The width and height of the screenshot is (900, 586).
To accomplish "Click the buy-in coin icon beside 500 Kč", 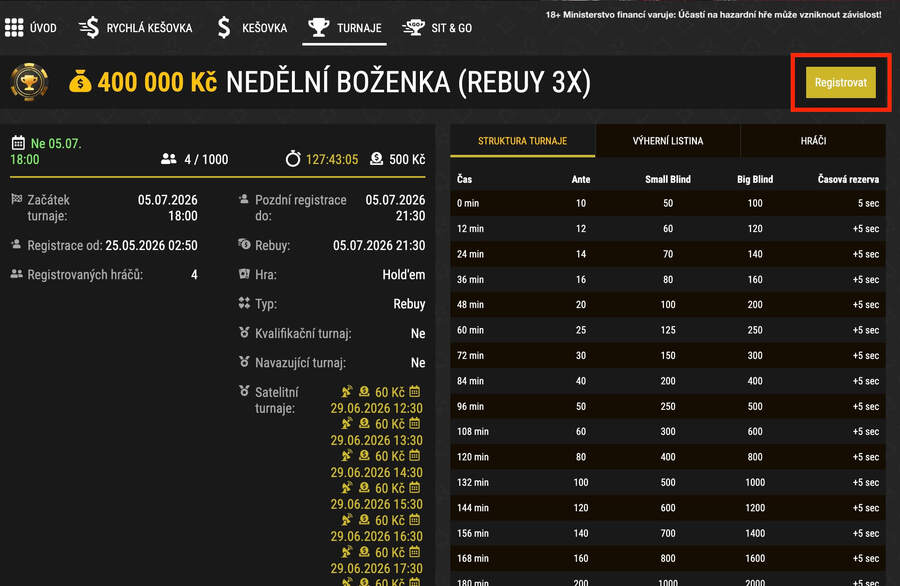I will coord(377,158).
